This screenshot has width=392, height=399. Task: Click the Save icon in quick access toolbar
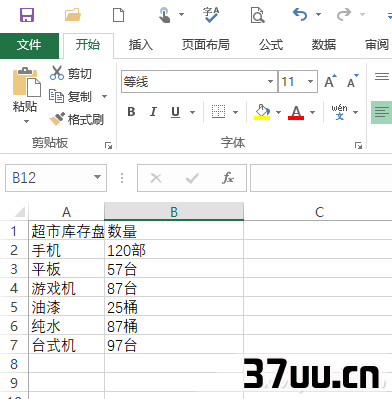pyautogui.click(x=27, y=15)
